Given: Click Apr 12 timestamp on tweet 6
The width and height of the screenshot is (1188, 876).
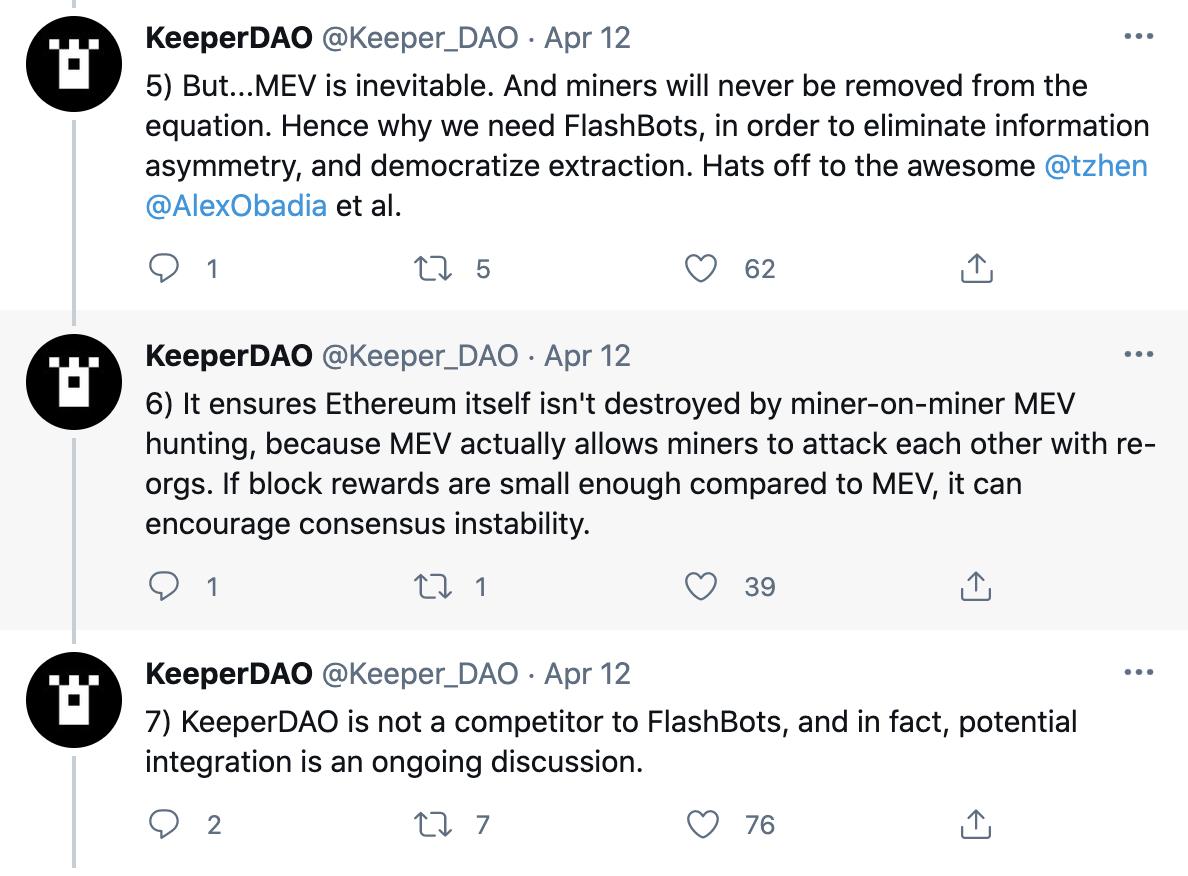Looking at the screenshot, I should (587, 355).
